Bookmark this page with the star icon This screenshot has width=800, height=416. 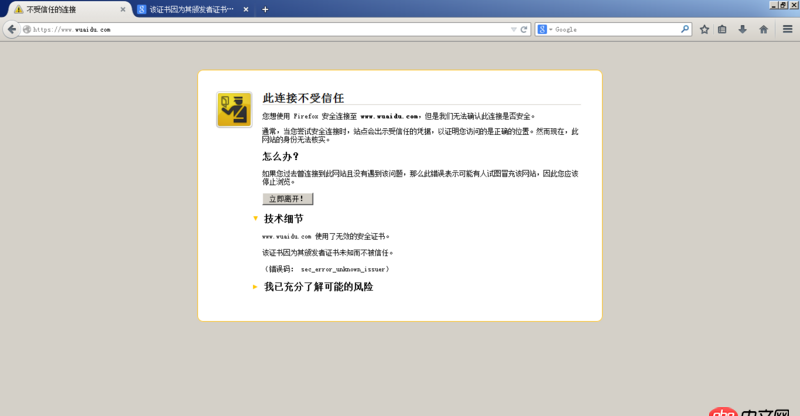click(705, 30)
